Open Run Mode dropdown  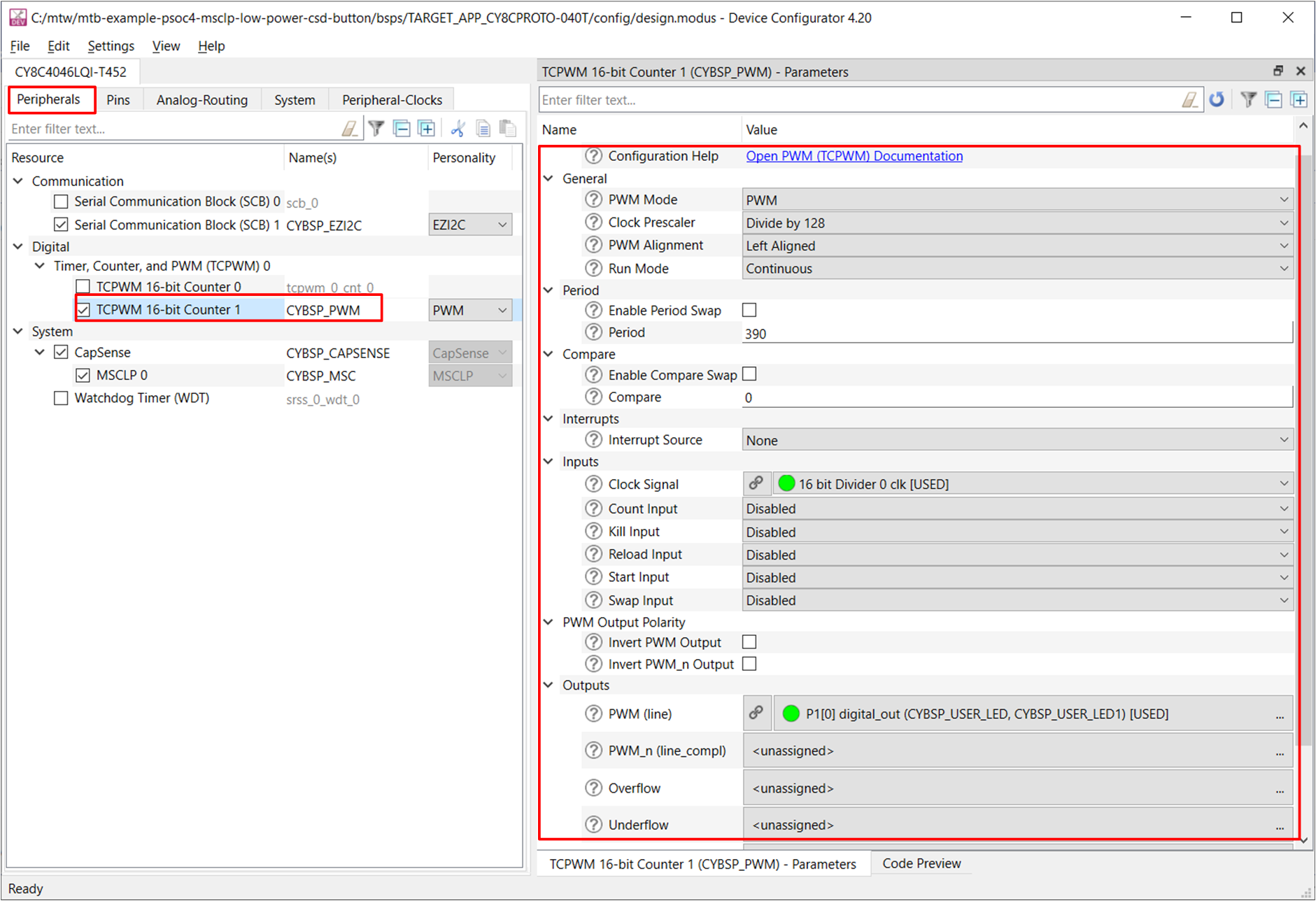1017,269
